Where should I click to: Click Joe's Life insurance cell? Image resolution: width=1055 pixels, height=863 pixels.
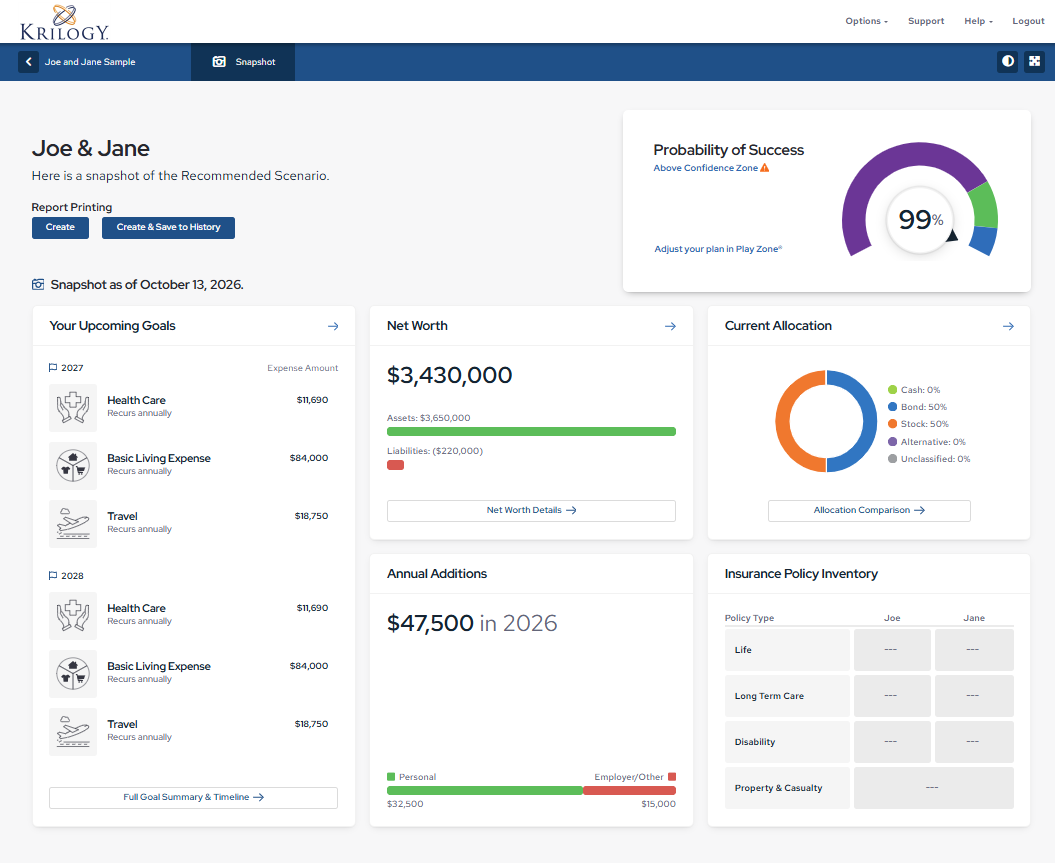pos(892,650)
